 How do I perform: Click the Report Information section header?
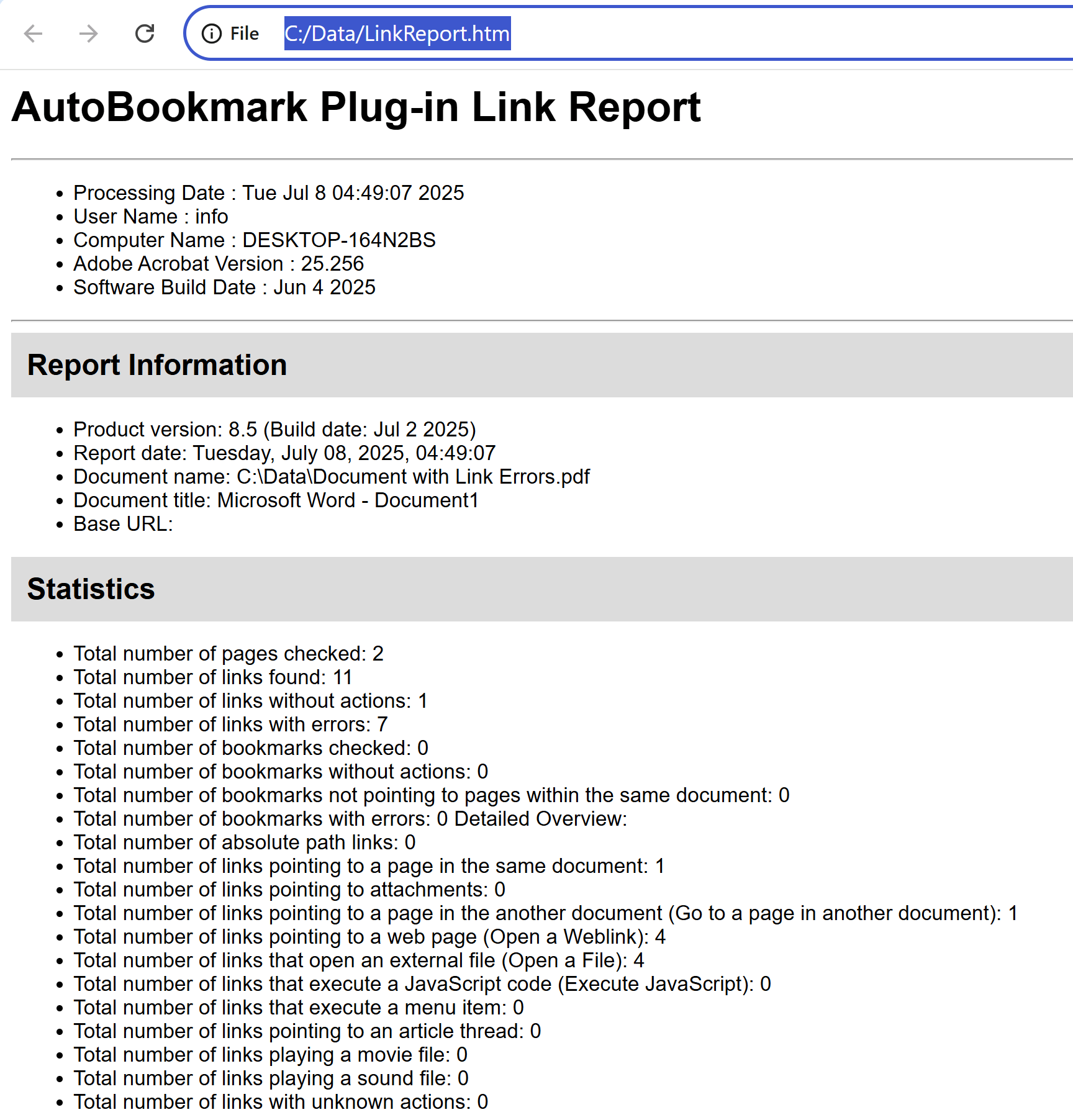542,365
